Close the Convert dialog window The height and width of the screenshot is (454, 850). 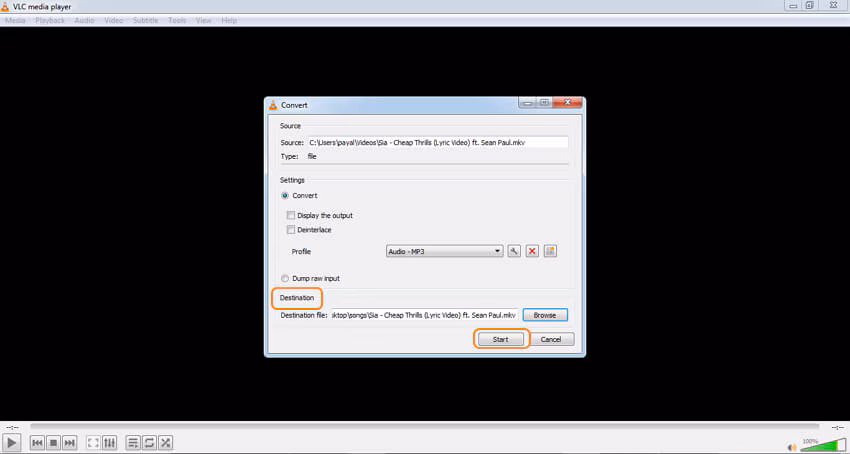coord(568,103)
